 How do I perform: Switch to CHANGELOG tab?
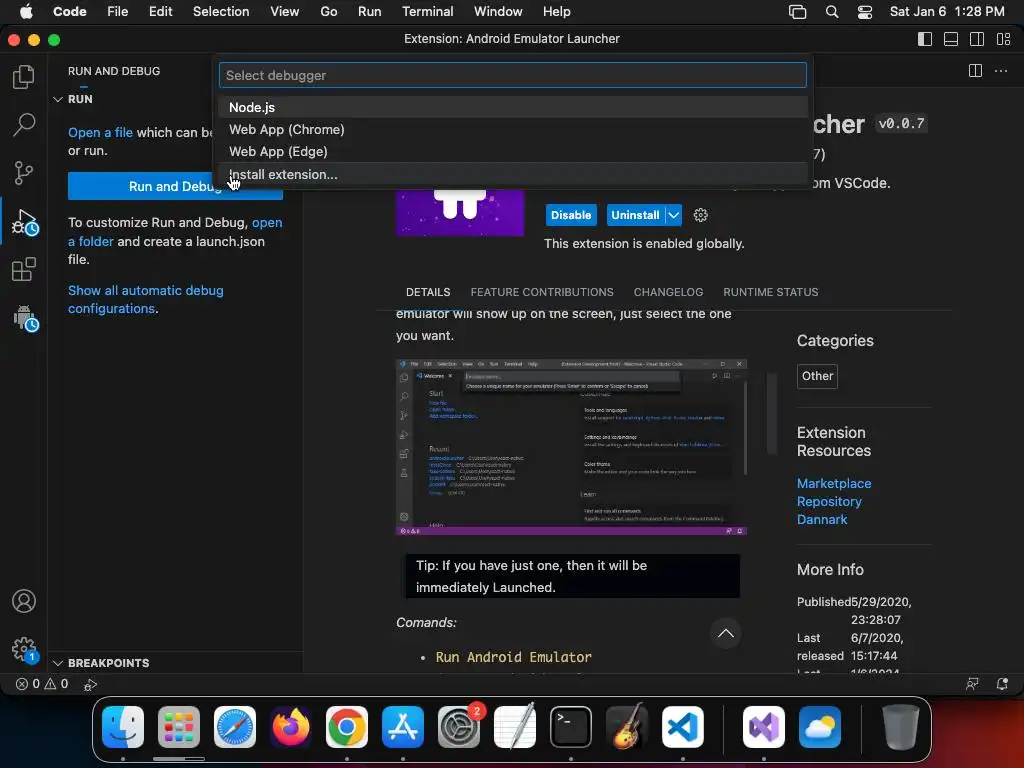click(668, 292)
